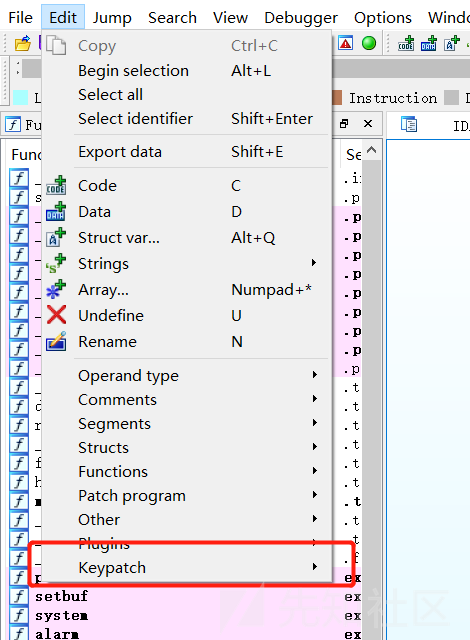Click the create struct variable toolbar icon
Screen dimensions: 470x640
452,43
